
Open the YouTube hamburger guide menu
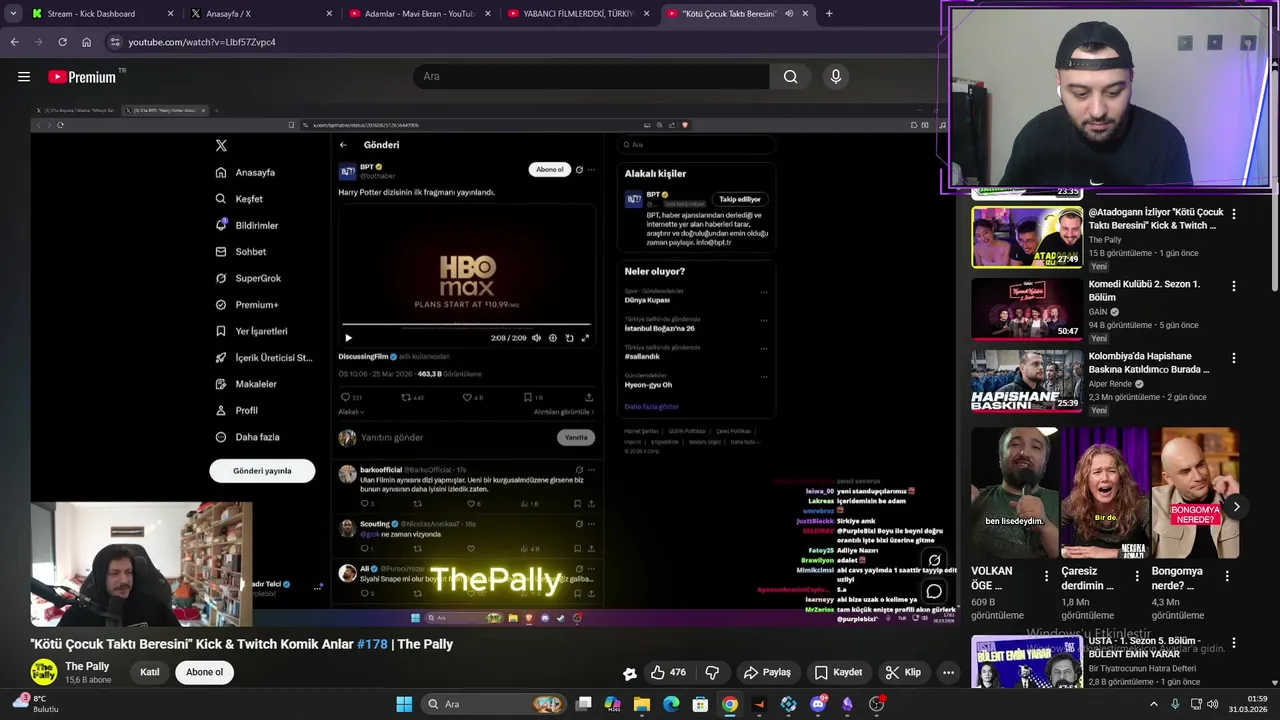[x=24, y=77]
